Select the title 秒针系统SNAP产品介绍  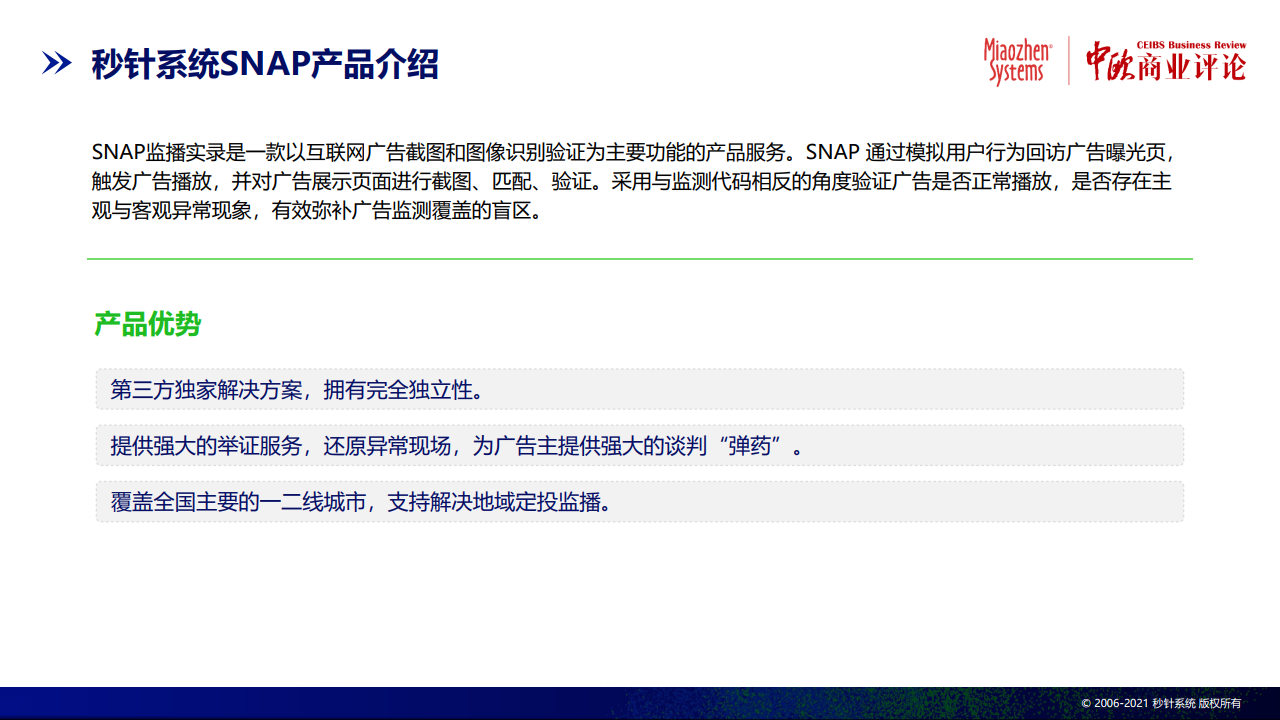265,64
